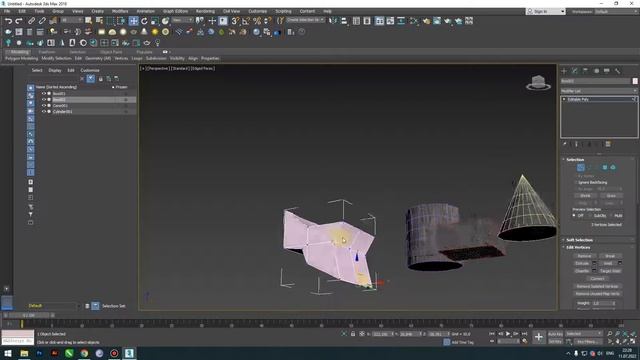Toggle visibility eye of Cone001
The width and height of the screenshot is (640, 360).
44,106
